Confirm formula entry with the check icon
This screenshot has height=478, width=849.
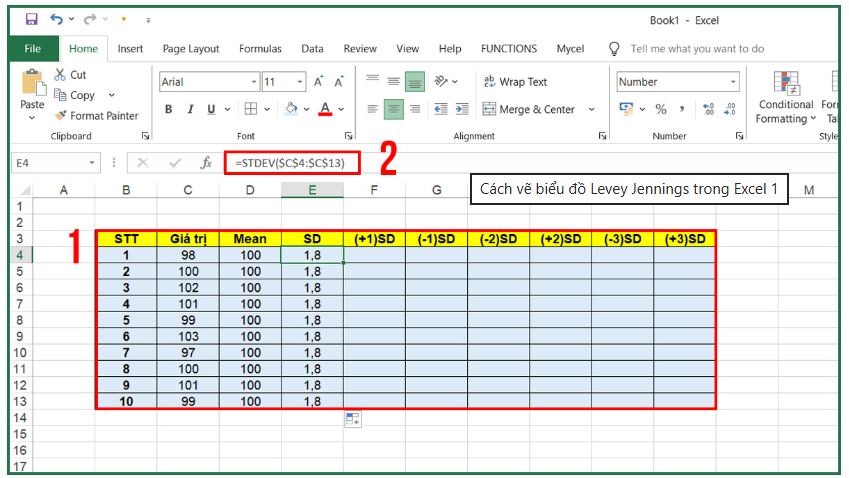pyautogui.click(x=175, y=162)
